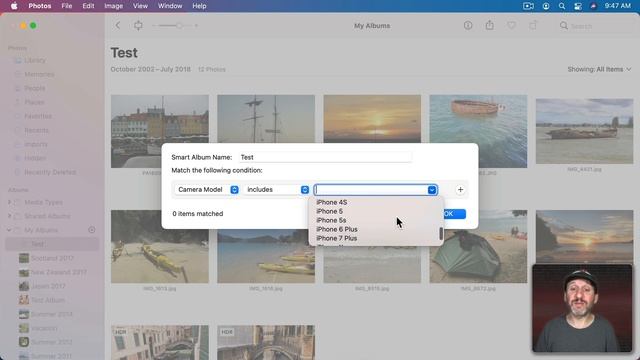Click the Share icon in toolbar
Image resolution: width=640 pixels, height=360 pixels.
pyautogui.click(x=489, y=25)
